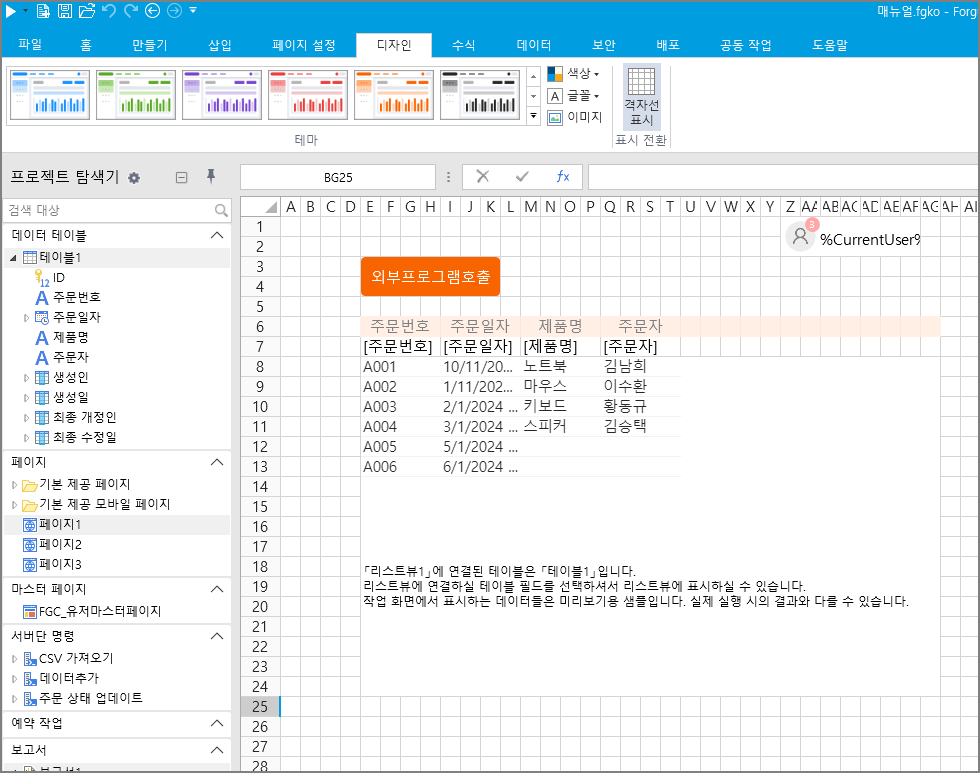Click the Save icon in quick access toolbar
The width and height of the screenshot is (980, 773).
[64, 11]
